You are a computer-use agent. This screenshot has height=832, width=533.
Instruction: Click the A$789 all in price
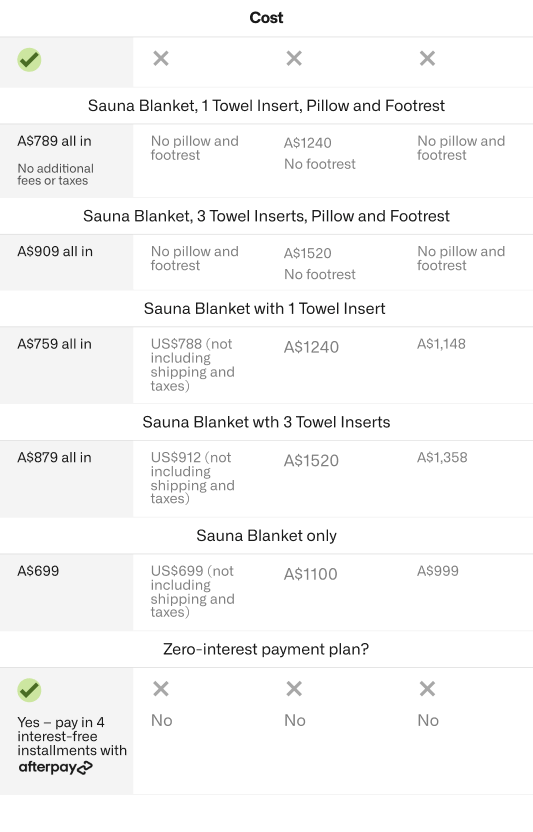tap(54, 141)
